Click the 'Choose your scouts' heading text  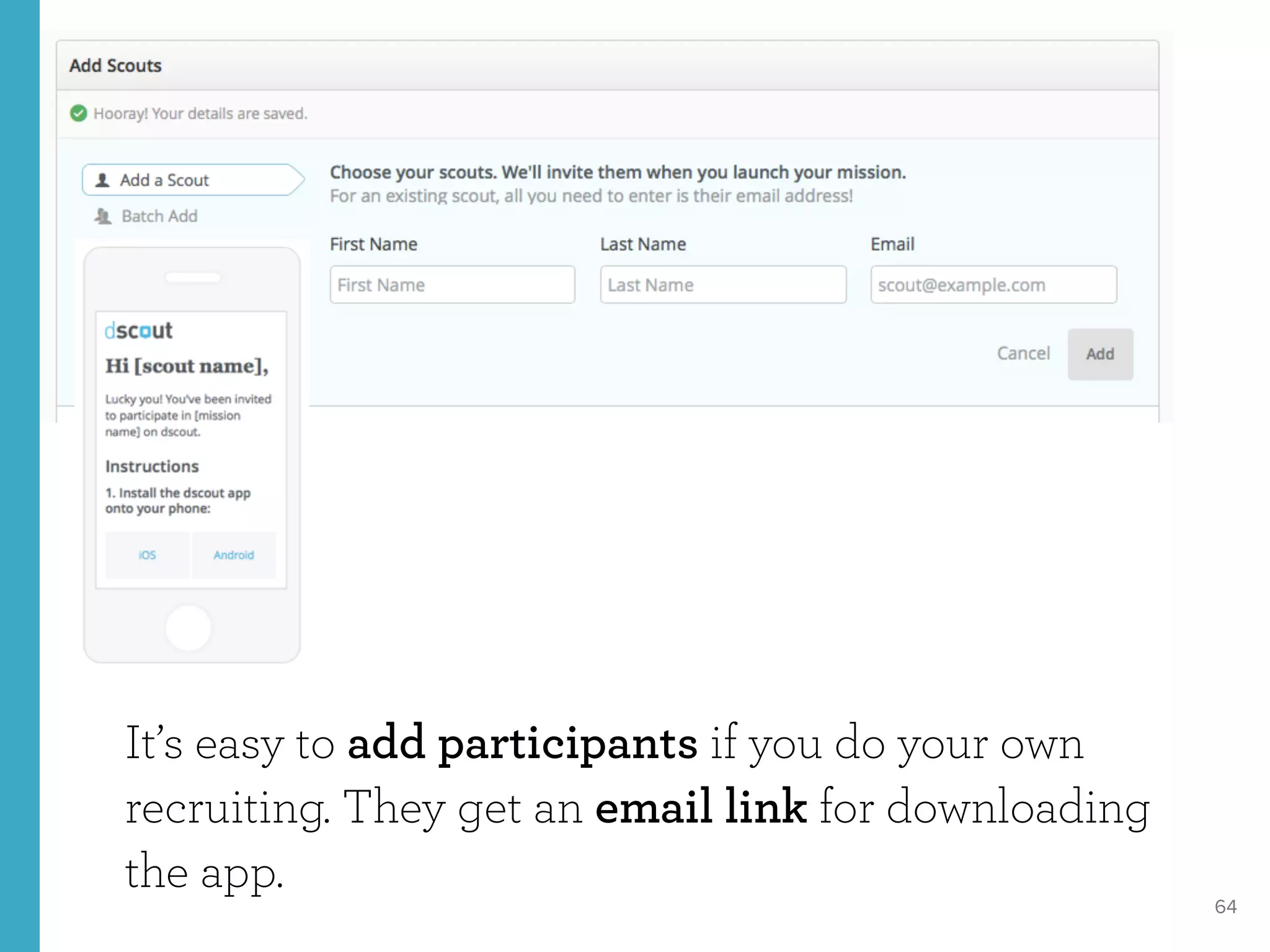(x=618, y=172)
